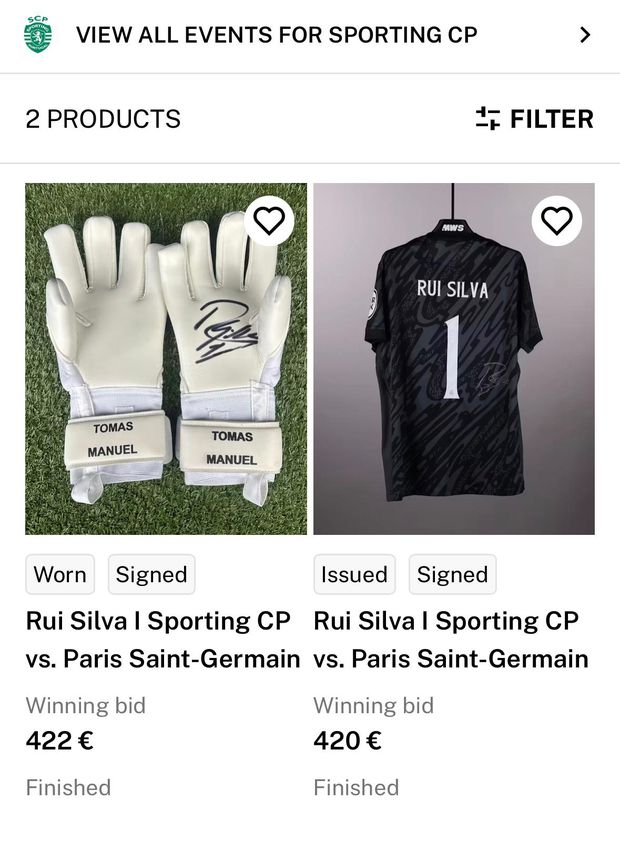The height and width of the screenshot is (841, 620).
Task: Open View All Events for Sporting CP
Action: coord(277,35)
